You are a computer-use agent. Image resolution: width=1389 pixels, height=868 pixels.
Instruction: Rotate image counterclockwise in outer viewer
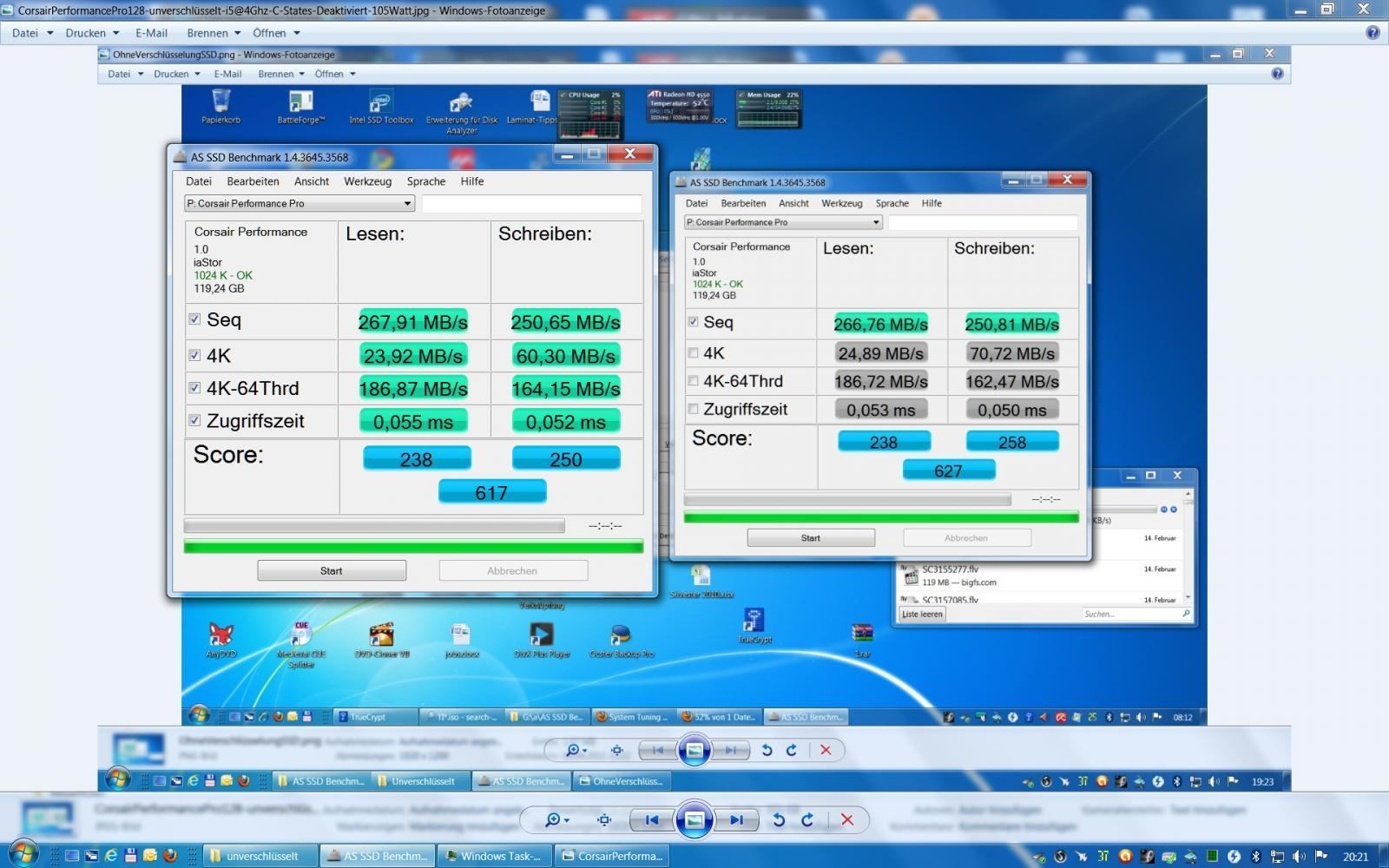(x=779, y=819)
